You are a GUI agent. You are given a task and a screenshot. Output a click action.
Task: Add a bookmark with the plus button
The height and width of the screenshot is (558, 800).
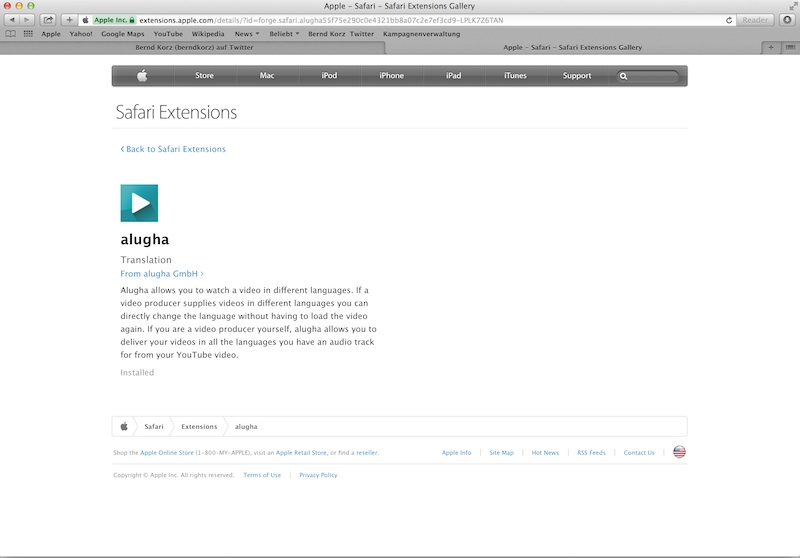point(69,20)
